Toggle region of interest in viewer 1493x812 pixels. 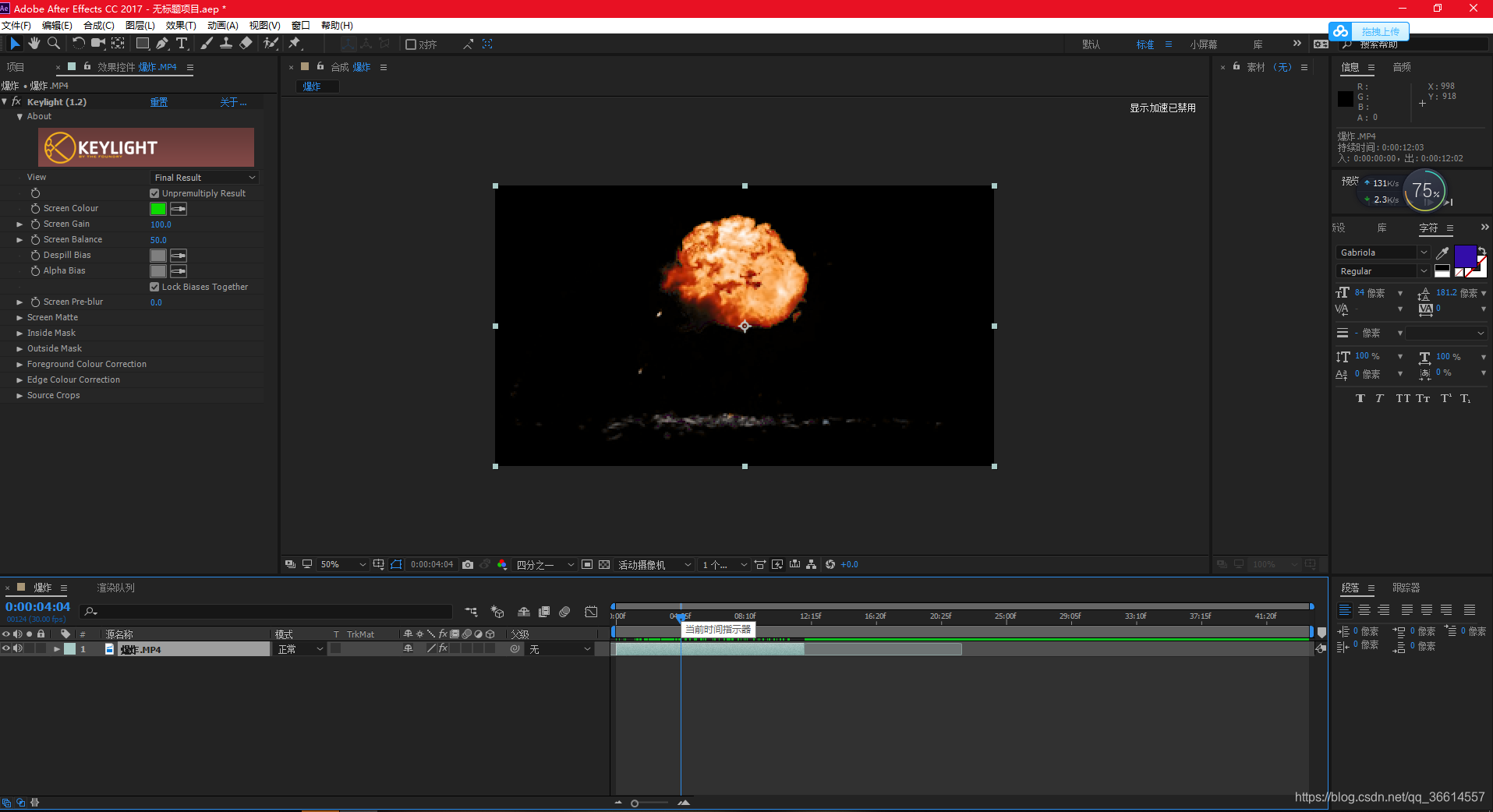pyautogui.click(x=587, y=565)
